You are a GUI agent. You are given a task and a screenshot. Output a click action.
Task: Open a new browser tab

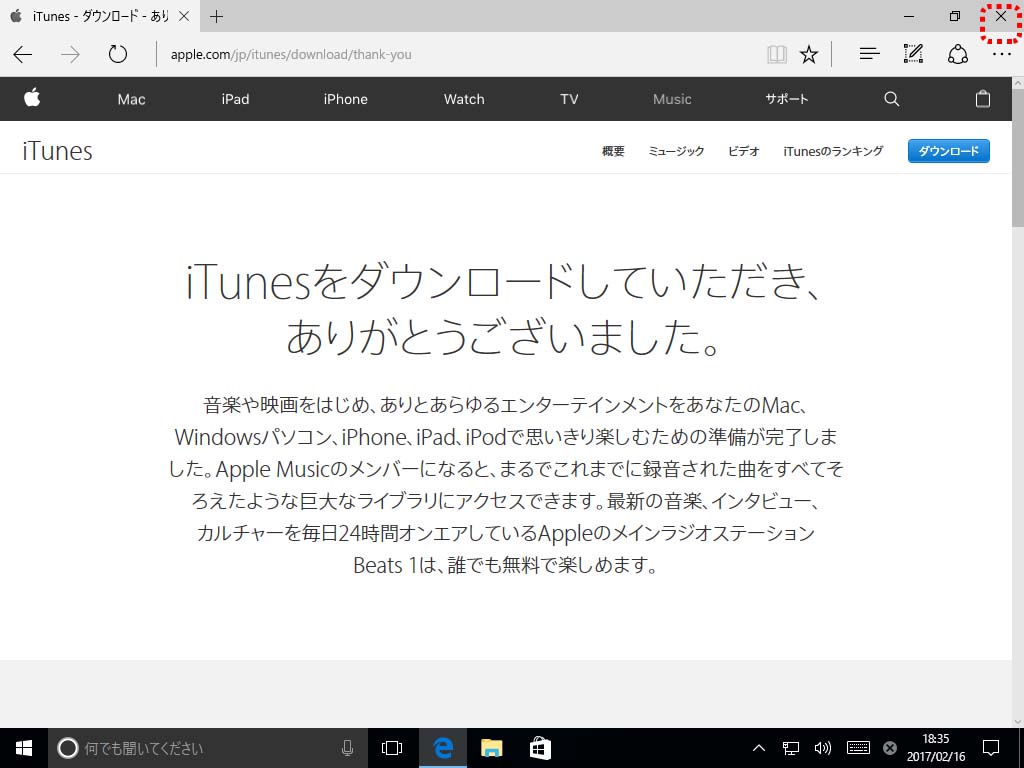(217, 16)
